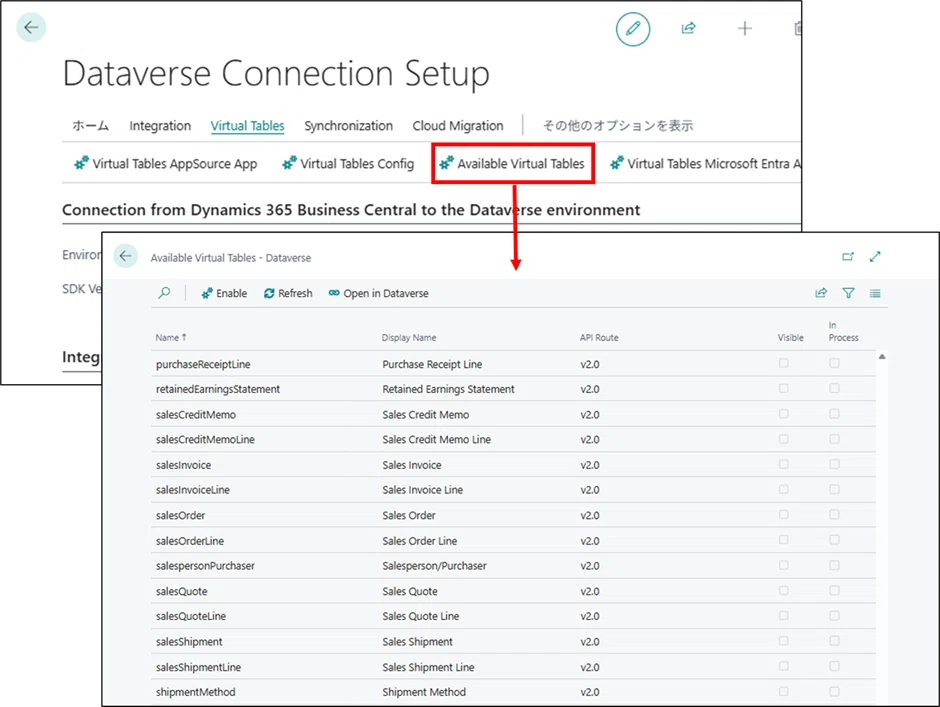Click the plus new record icon
Viewport: 940px width, 707px height.
[745, 28]
